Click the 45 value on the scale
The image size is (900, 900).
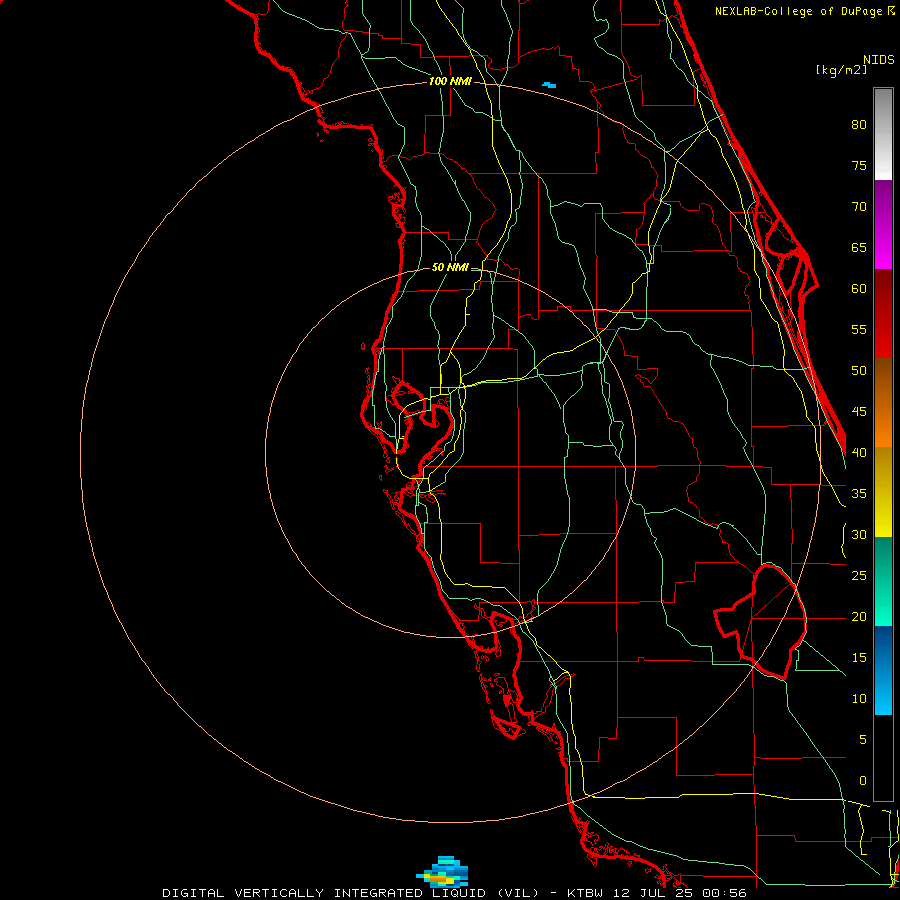coord(859,412)
